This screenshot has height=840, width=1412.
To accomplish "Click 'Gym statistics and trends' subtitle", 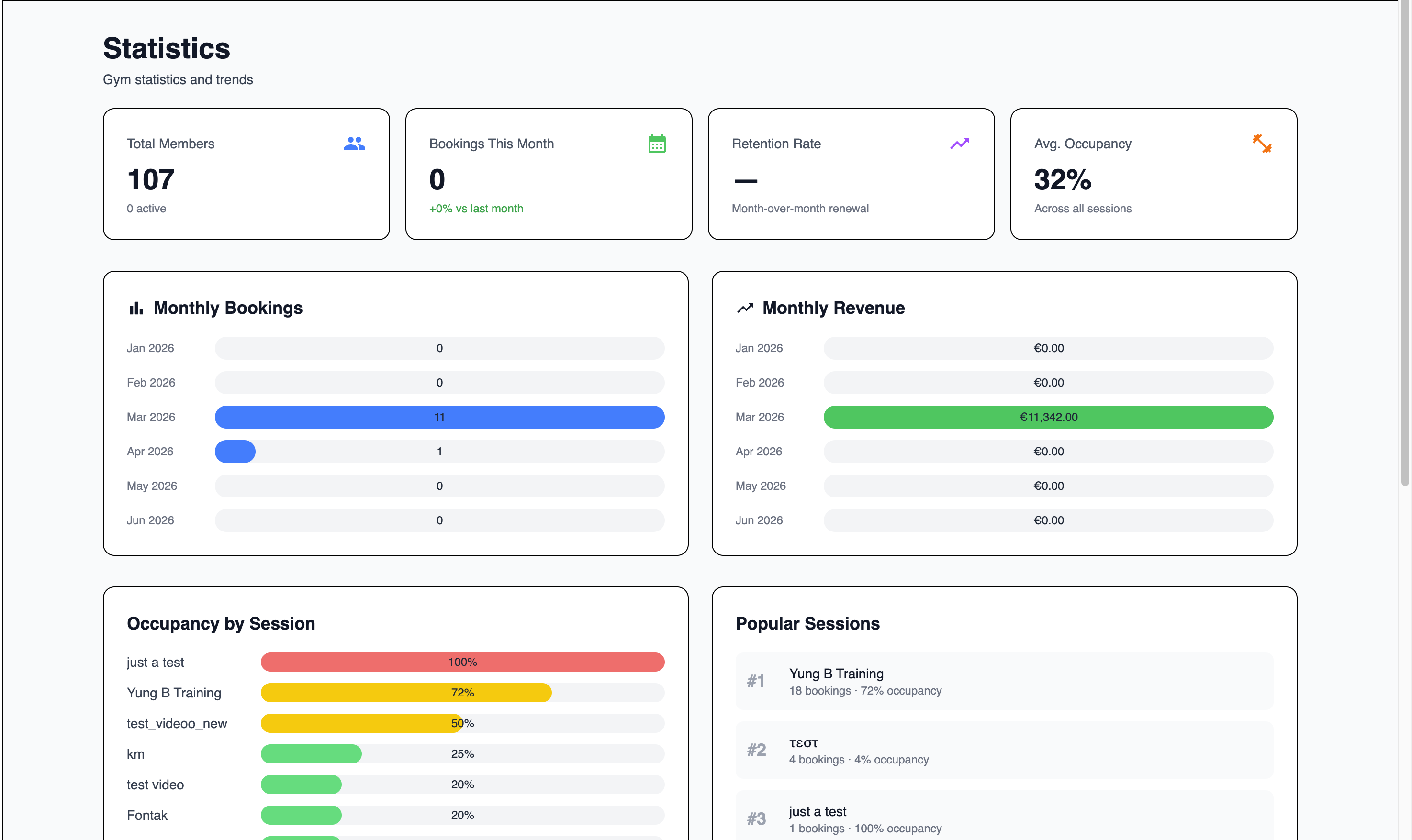I will (x=178, y=80).
